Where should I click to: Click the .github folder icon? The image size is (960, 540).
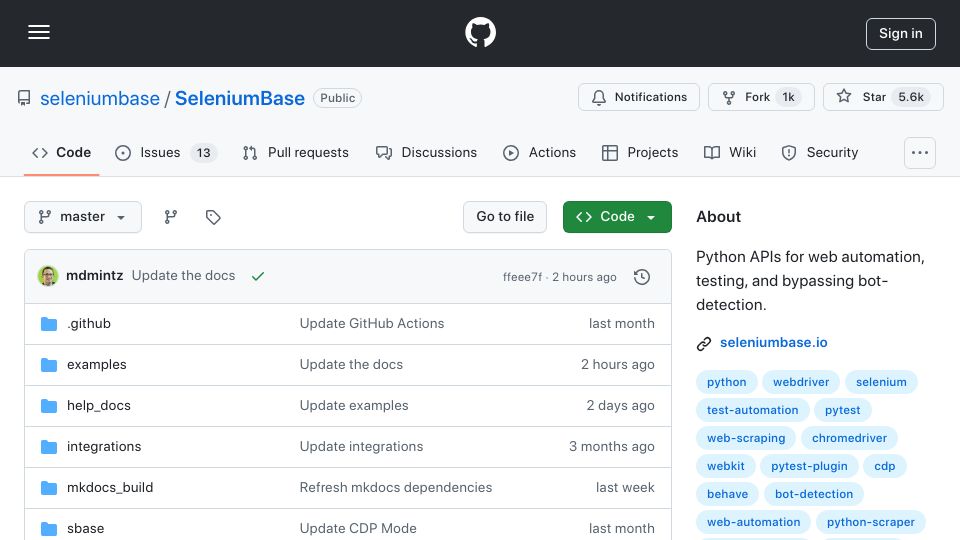(x=49, y=324)
